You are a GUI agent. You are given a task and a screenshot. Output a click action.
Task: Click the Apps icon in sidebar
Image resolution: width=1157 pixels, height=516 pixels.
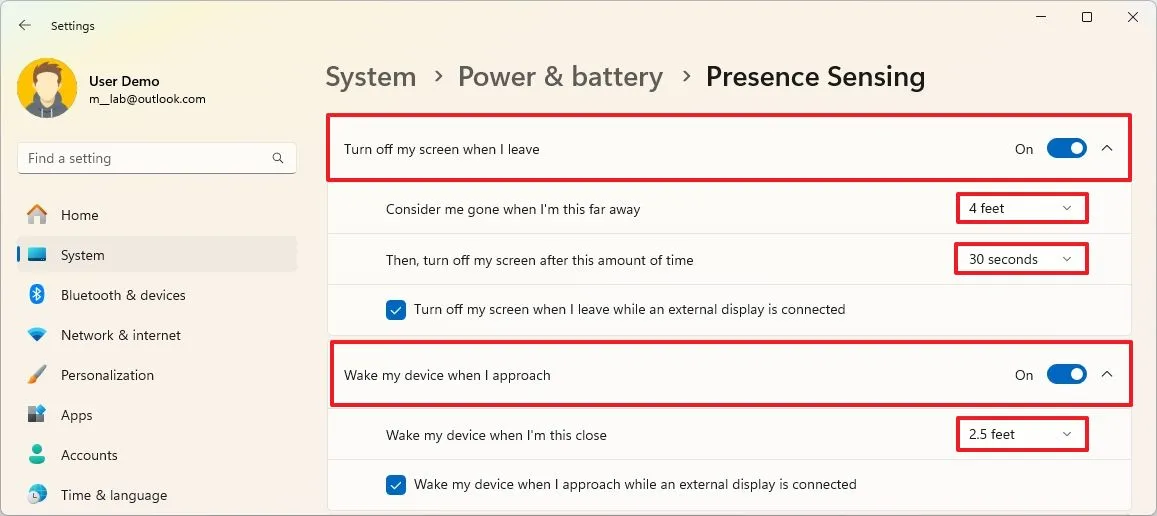(x=37, y=415)
